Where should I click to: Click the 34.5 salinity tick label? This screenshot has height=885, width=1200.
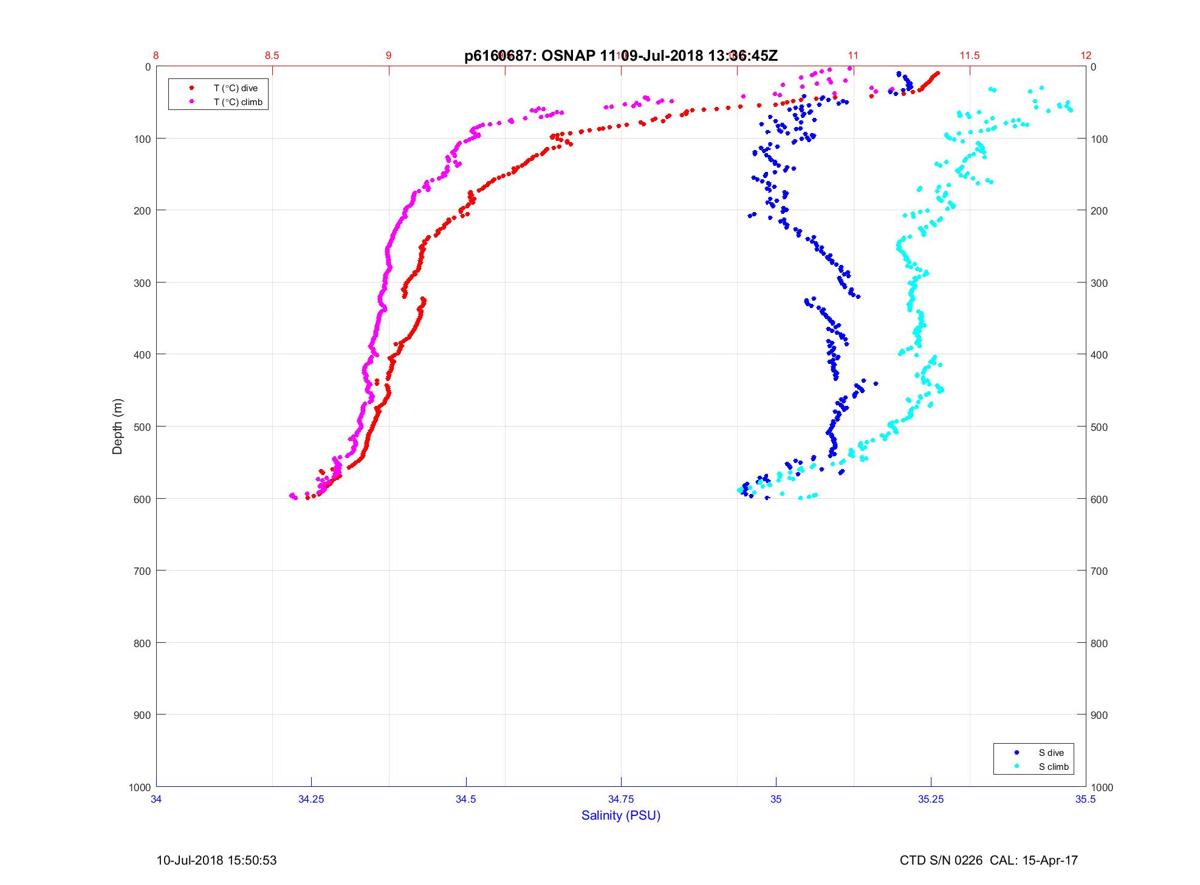pyautogui.click(x=466, y=799)
